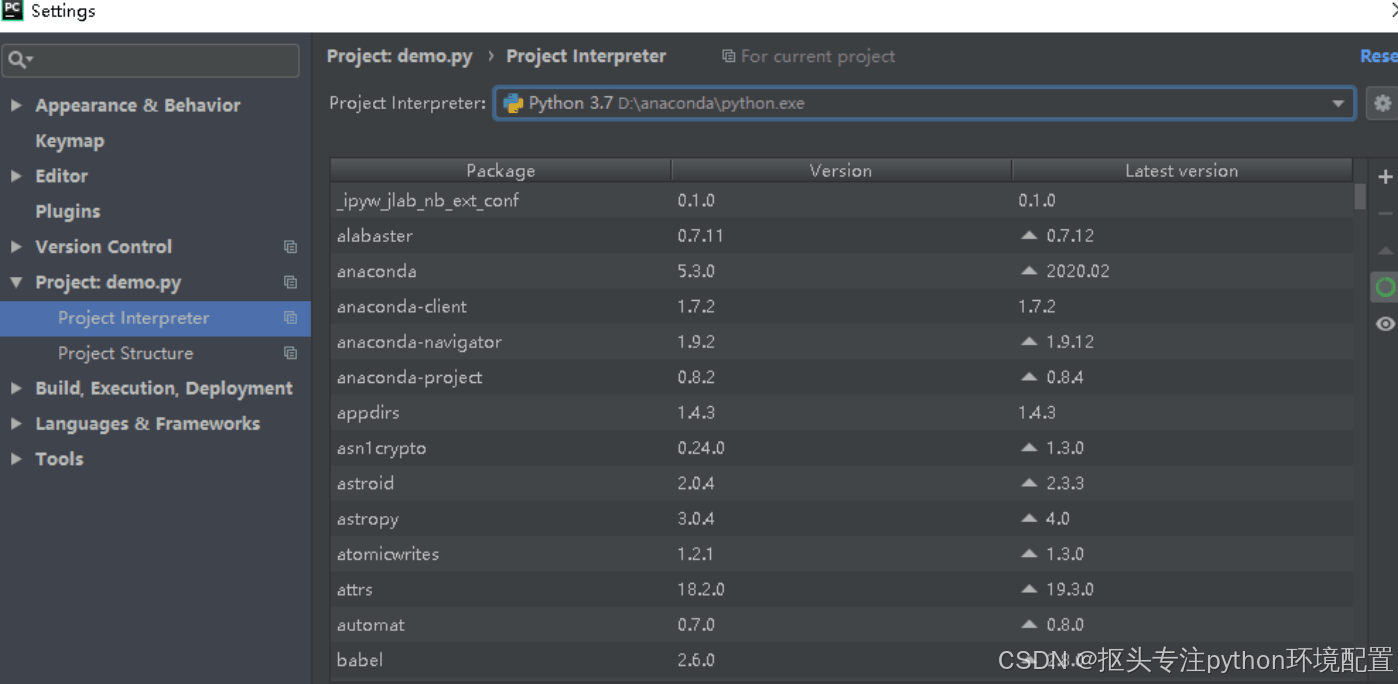
Task: Sort by the Latest version column header
Action: (x=1182, y=171)
